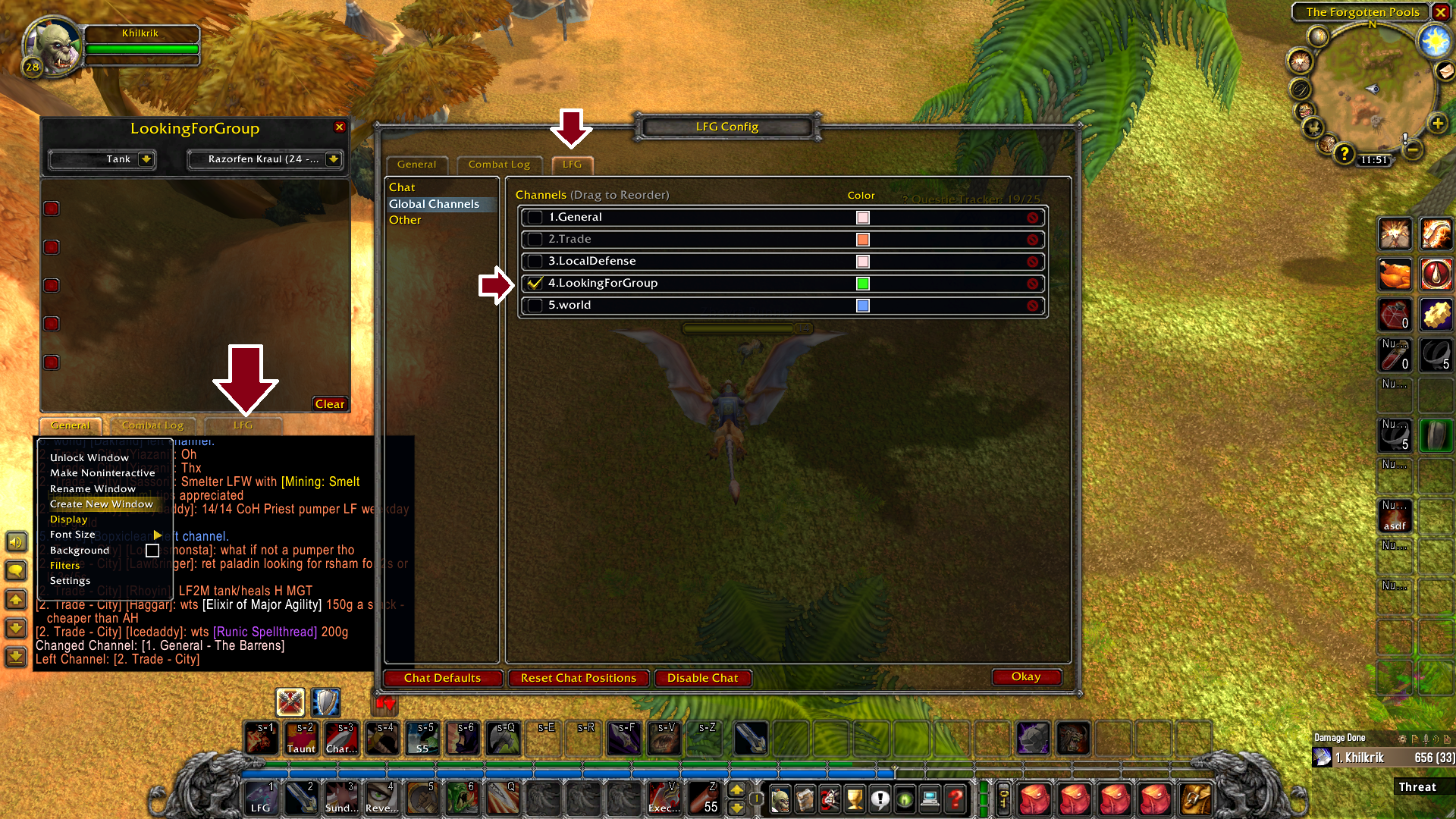Select the Global Channels category
The image size is (1456, 819).
click(434, 203)
